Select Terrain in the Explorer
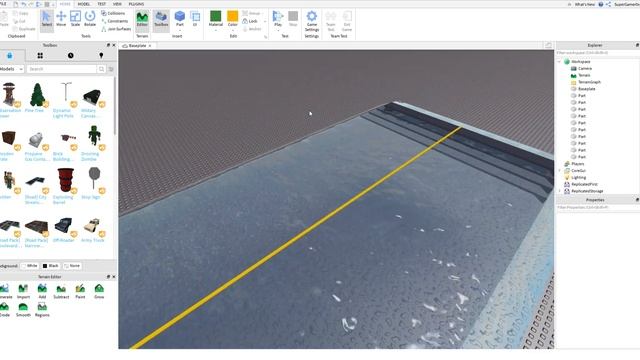The width and height of the screenshot is (640, 360). click(584, 75)
